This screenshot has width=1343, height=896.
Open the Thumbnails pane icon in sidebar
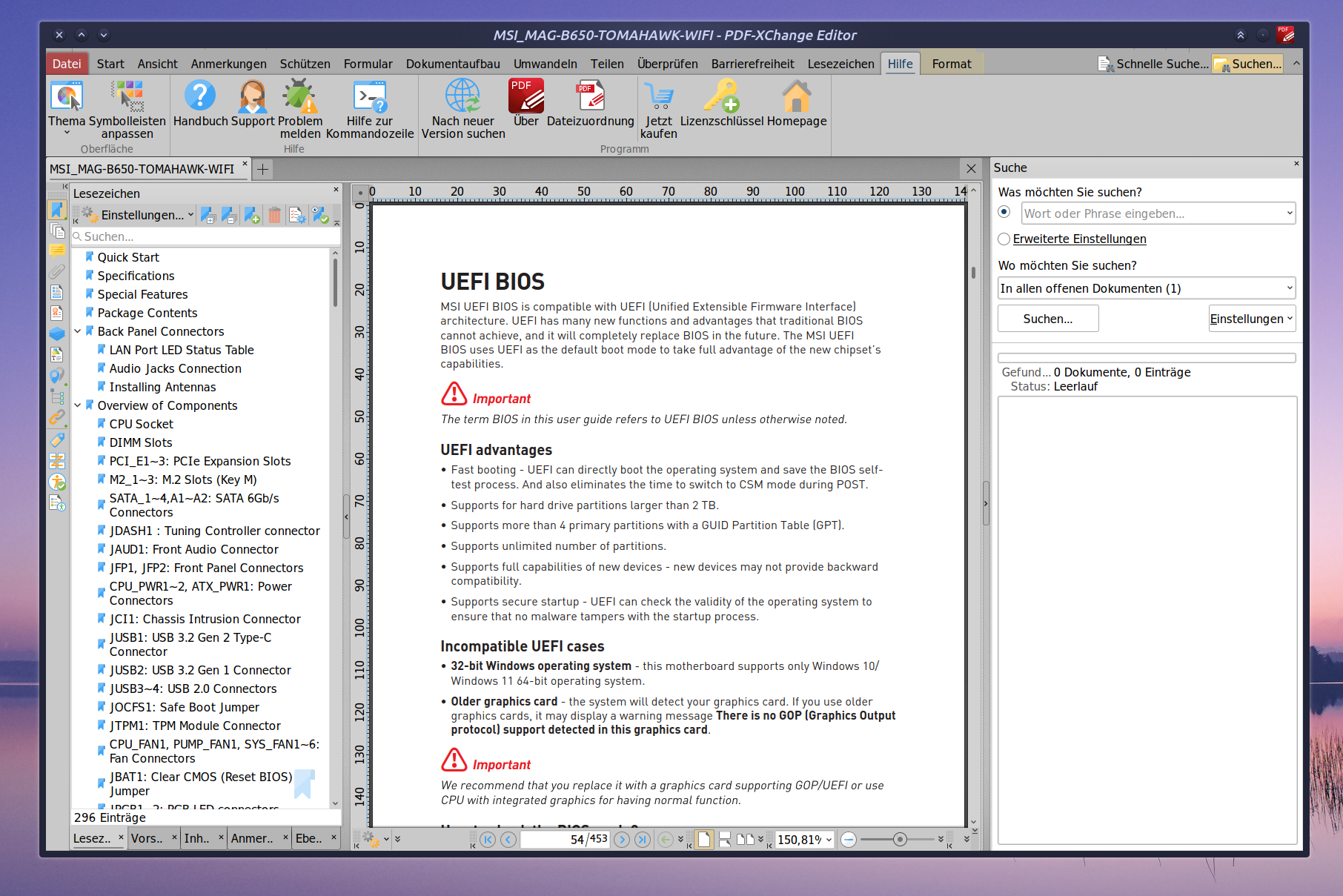pyautogui.click(x=57, y=230)
